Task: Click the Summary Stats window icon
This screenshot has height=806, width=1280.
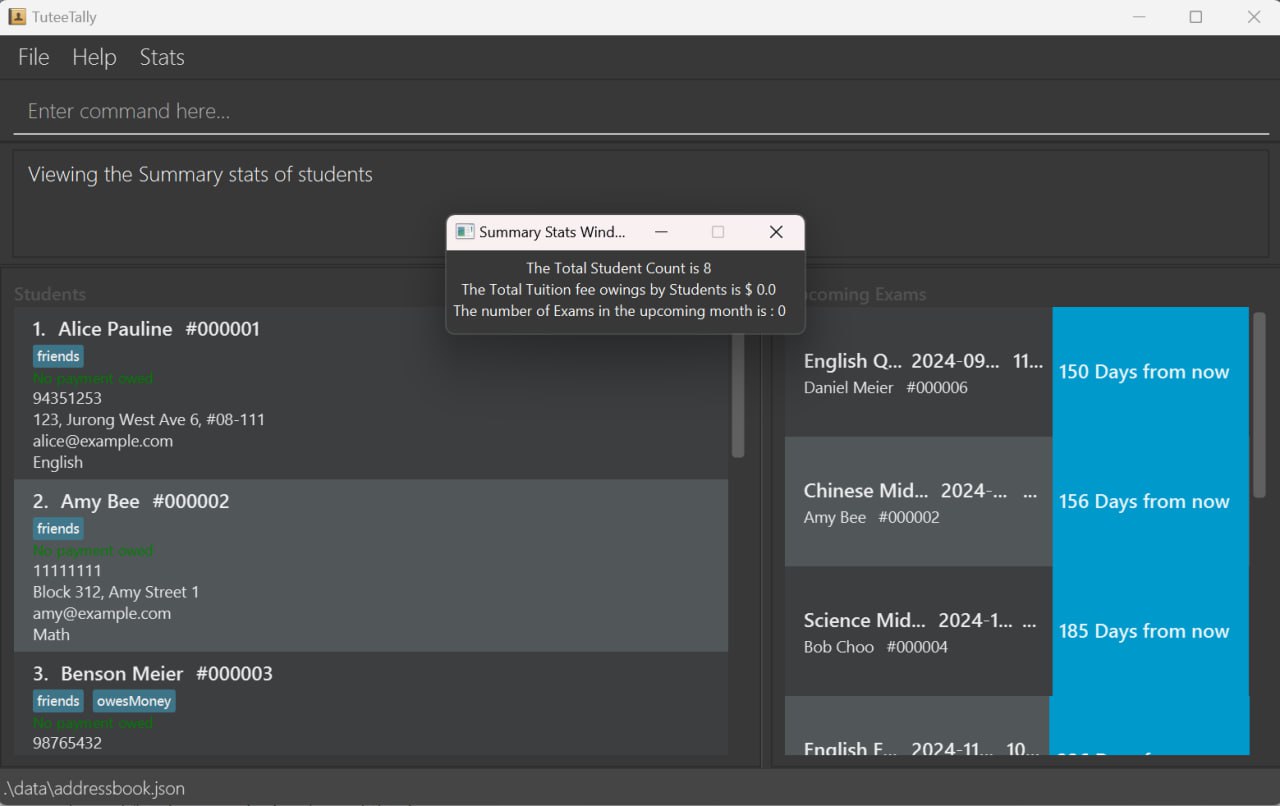Action: click(x=464, y=232)
